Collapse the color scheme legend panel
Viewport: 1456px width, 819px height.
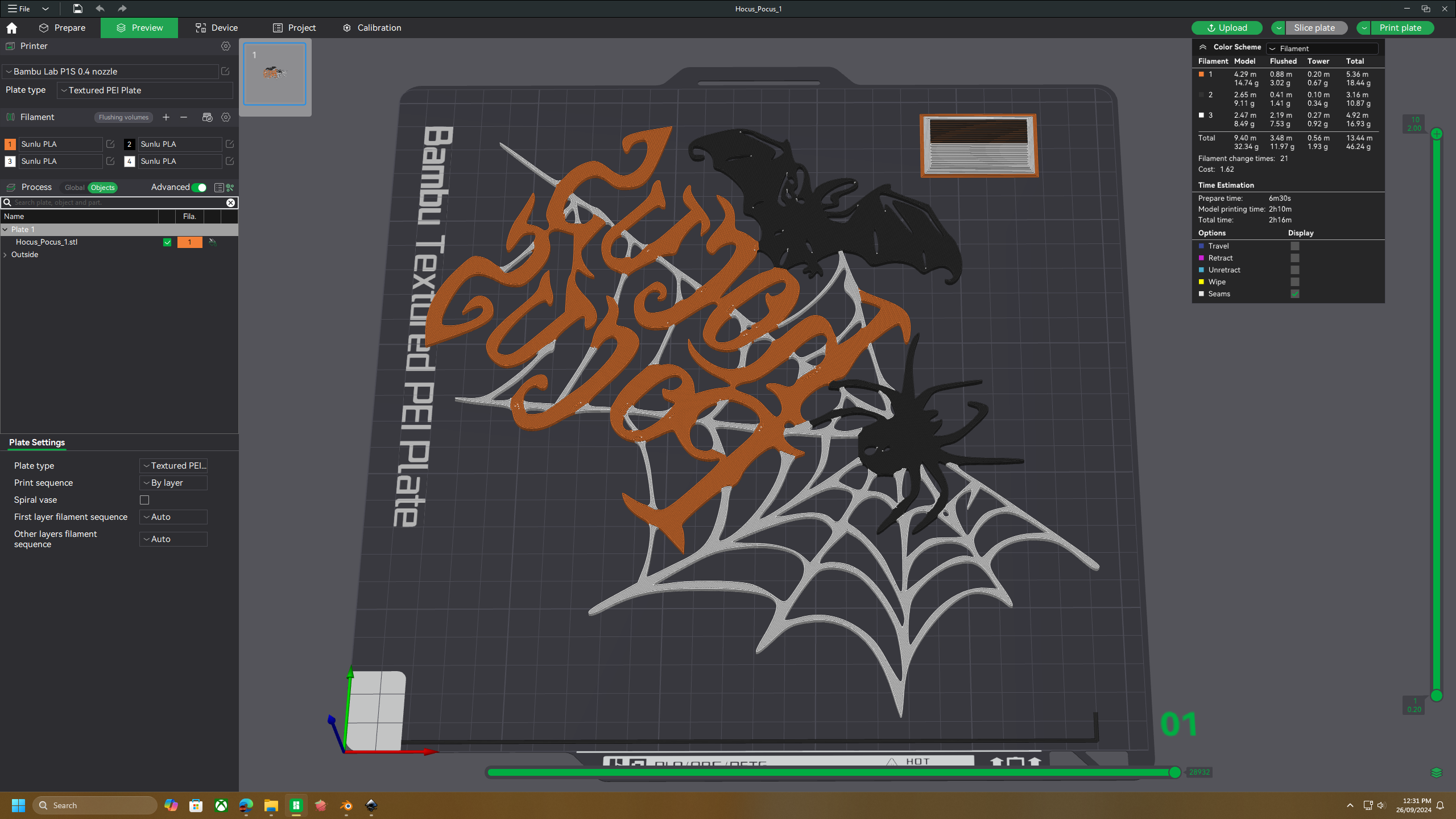click(x=1203, y=47)
